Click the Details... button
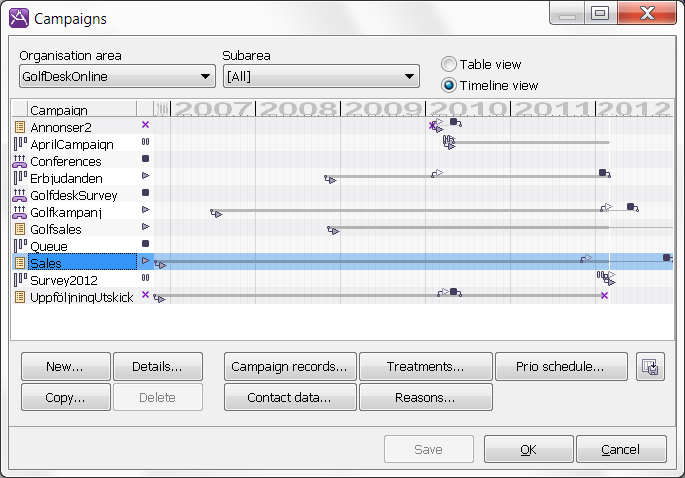Viewport: 685px width, 478px height. point(158,366)
